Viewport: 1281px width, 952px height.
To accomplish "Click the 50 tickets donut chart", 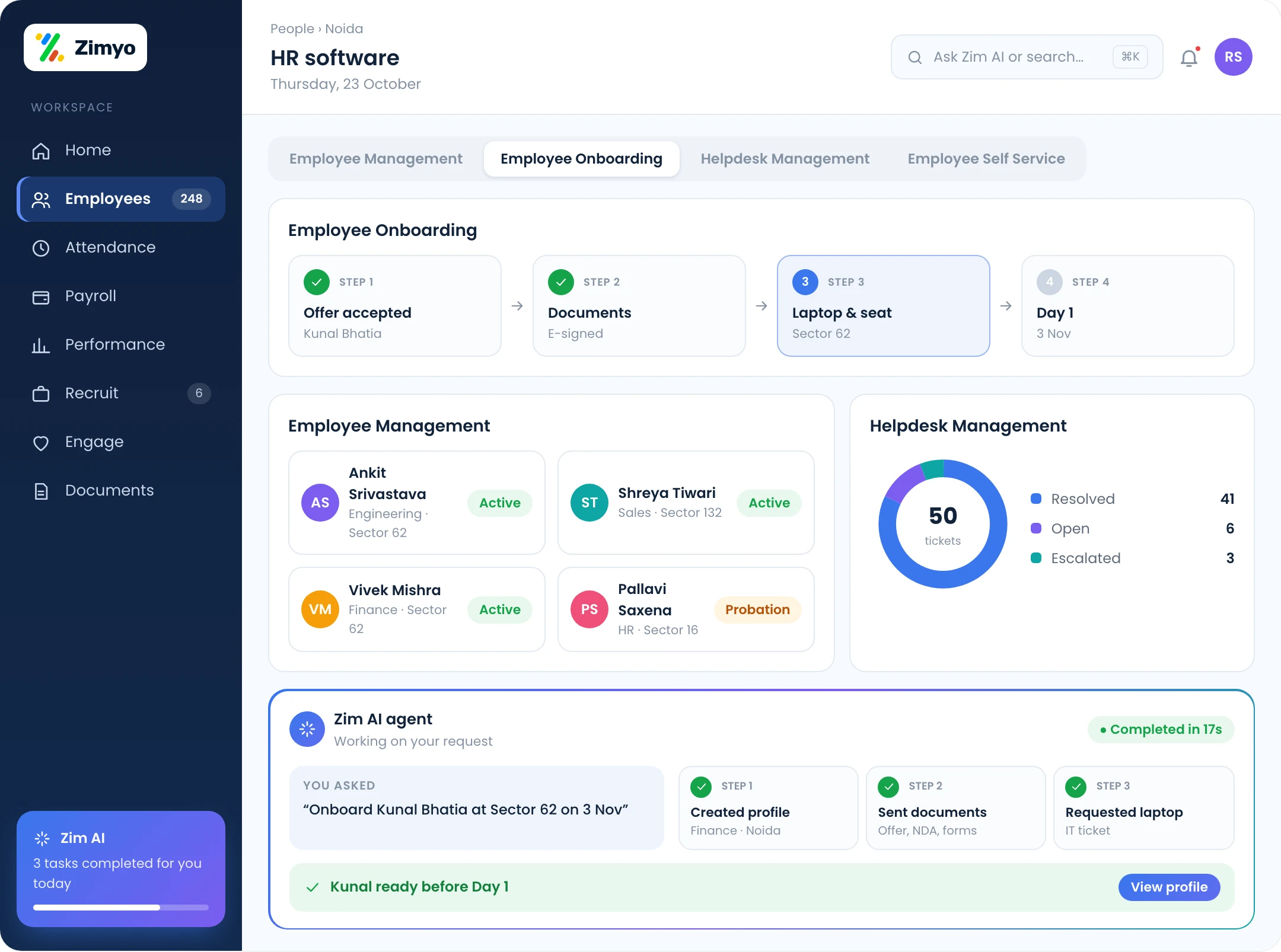I will pos(943,524).
